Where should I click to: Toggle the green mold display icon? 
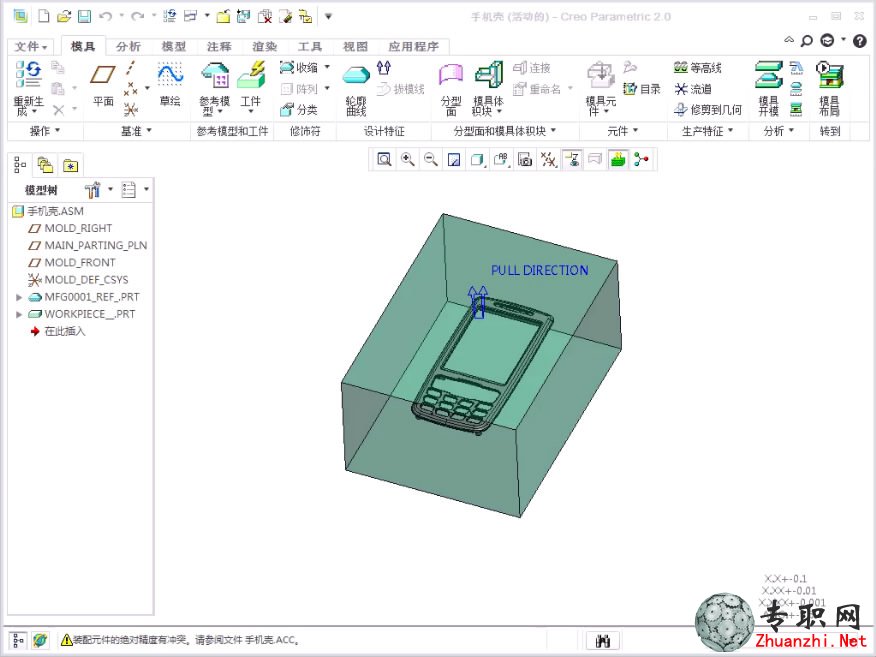pos(618,160)
